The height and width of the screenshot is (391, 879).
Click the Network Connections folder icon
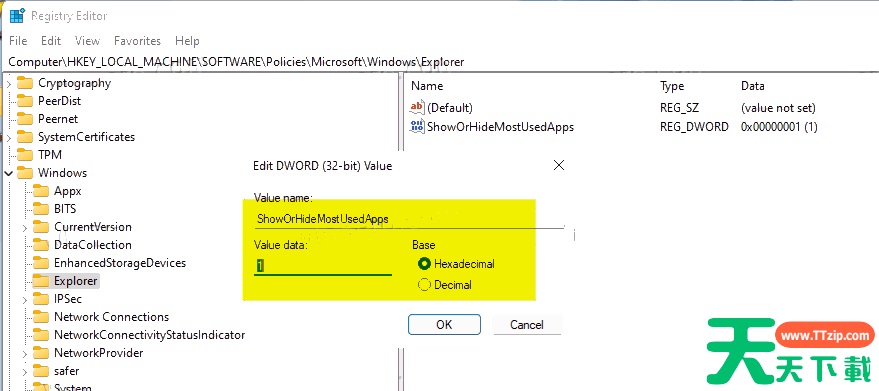coord(41,317)
